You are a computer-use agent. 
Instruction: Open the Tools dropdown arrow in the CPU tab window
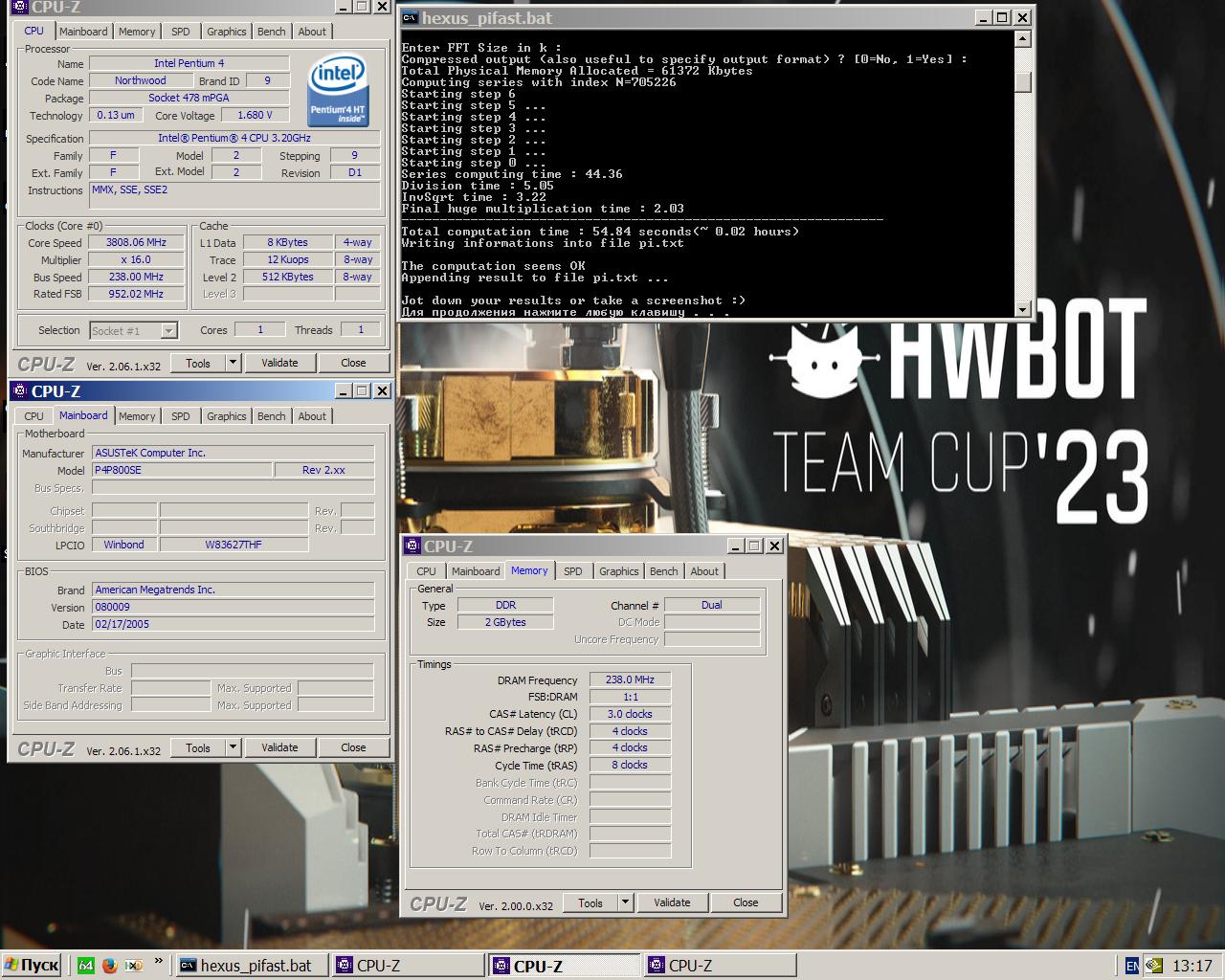point(233,363)
